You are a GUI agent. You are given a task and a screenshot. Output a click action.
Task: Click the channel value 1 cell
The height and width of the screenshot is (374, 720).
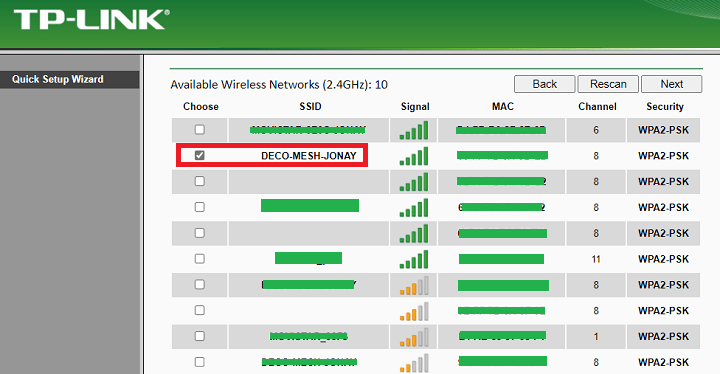pyautogui.click(x=596, y=336)
